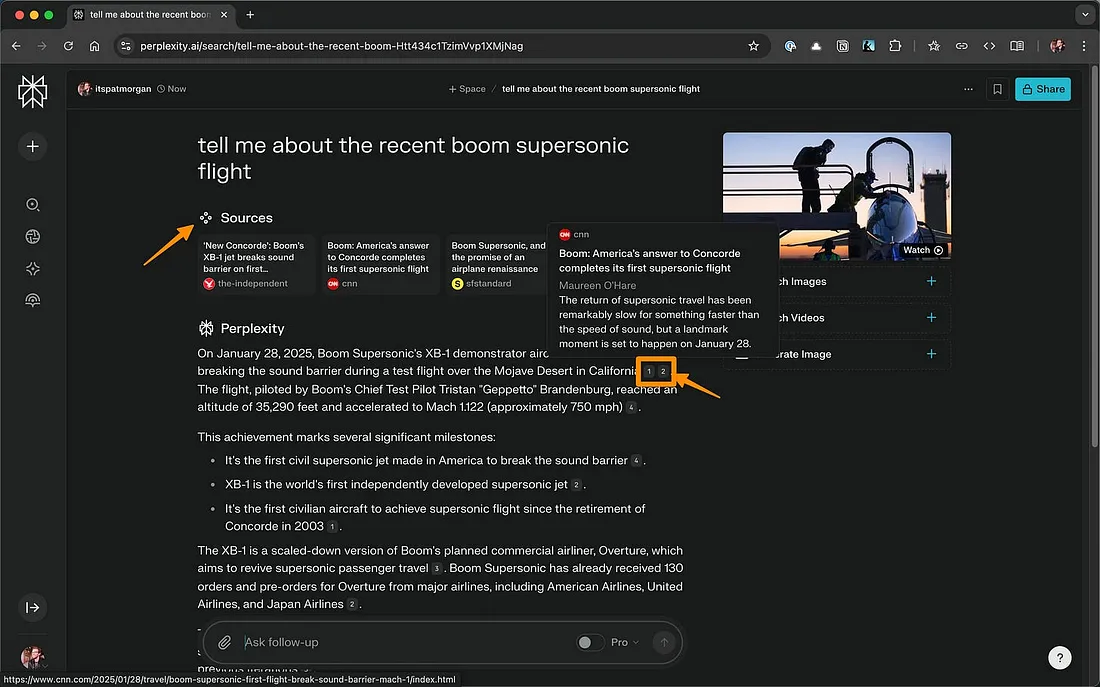The height and width of the screenshot is (687, 1100).
Task: Add thread to a Space
Action: [x=466, y=89]
